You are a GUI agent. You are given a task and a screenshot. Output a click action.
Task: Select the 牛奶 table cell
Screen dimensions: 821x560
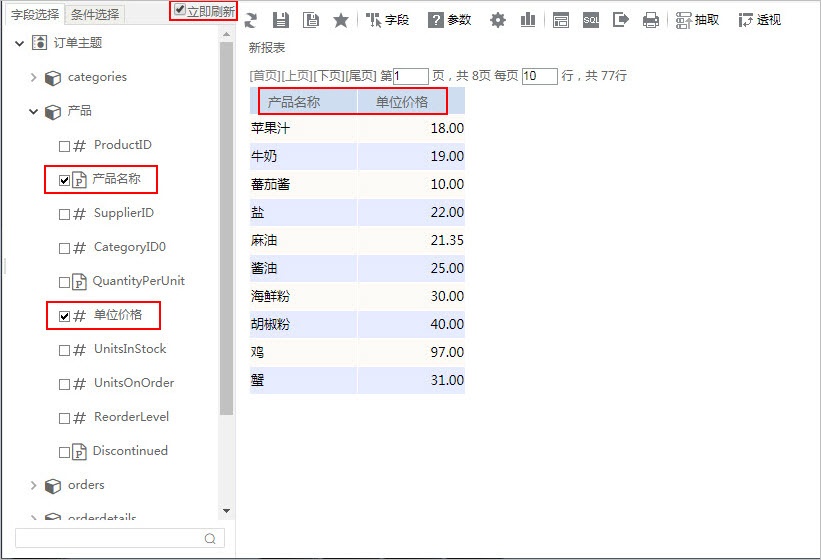[x=303, y=156]
